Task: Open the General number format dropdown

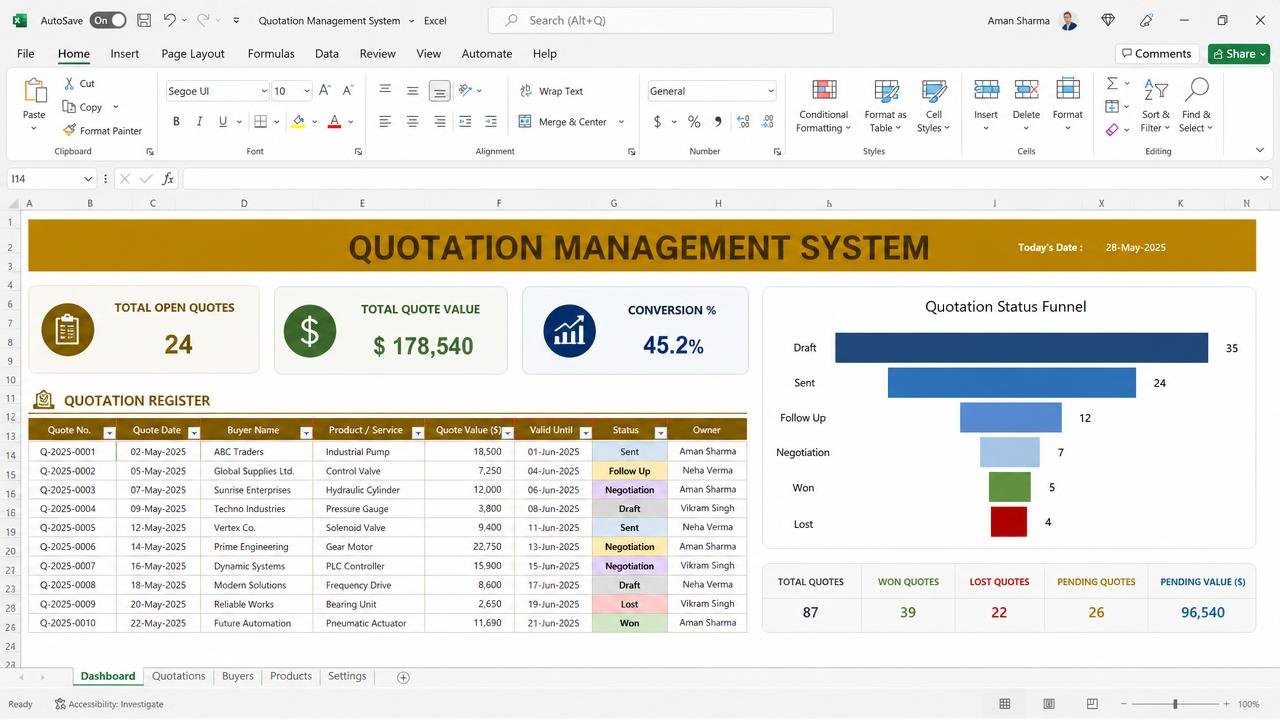Action: coord(771,91)
